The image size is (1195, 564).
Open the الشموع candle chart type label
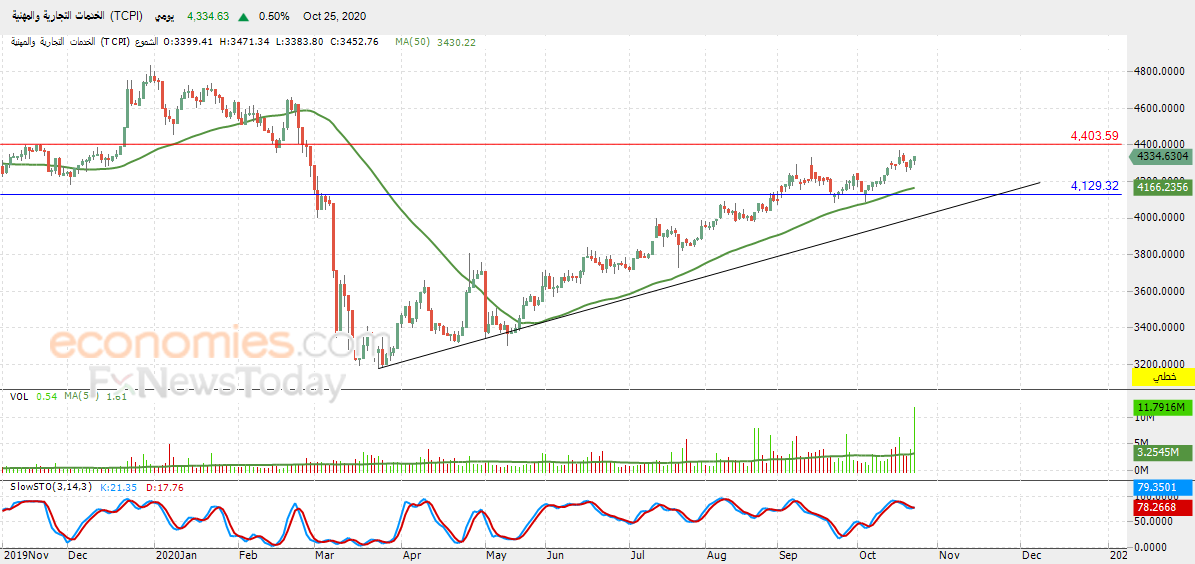pyautogui.click(x=146, y=42)
